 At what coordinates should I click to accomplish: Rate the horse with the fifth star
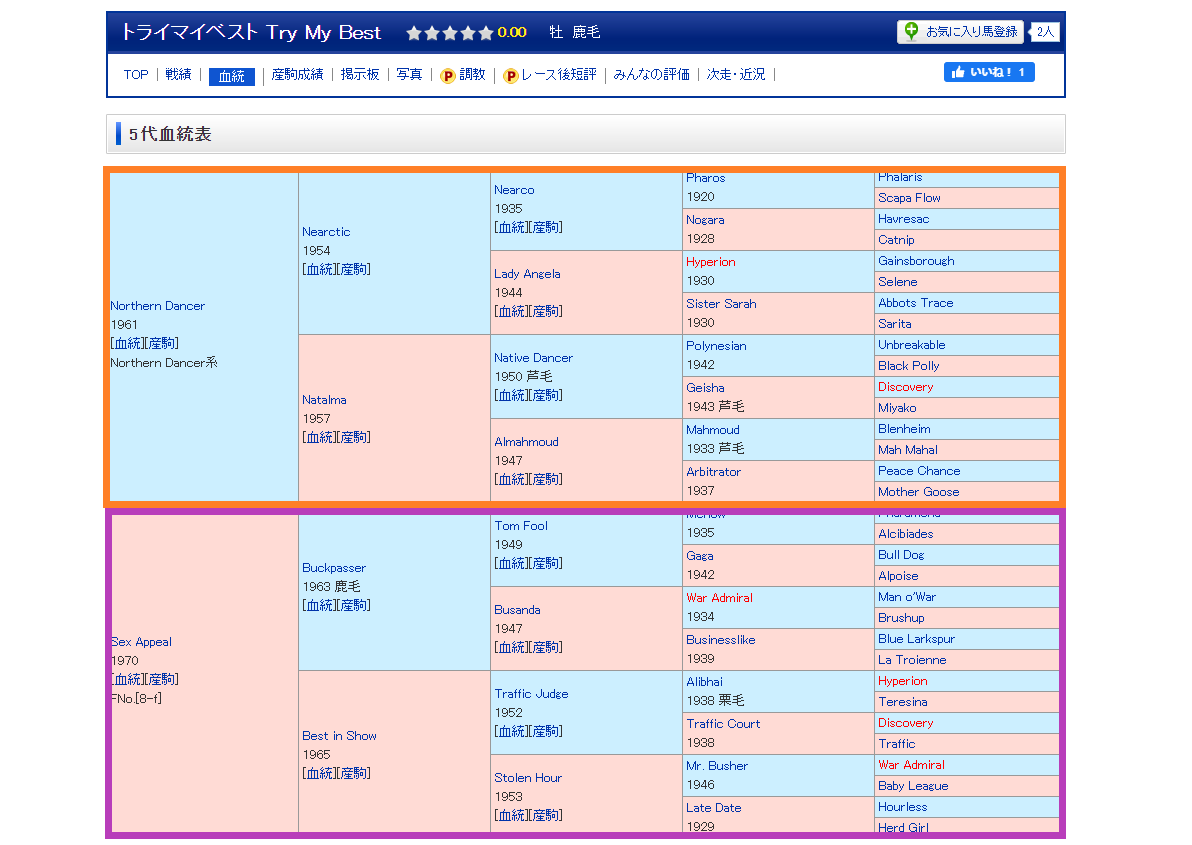point(486,33)
